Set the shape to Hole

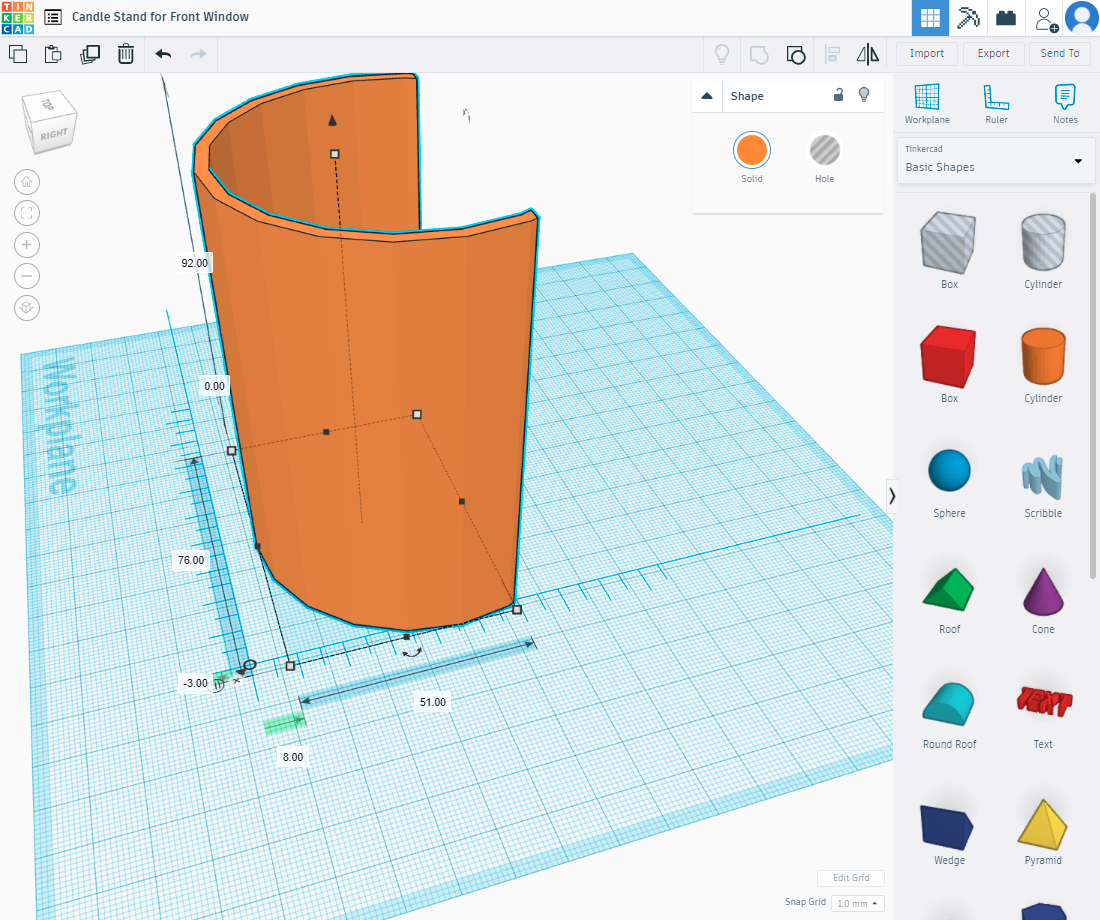(825, 150)
